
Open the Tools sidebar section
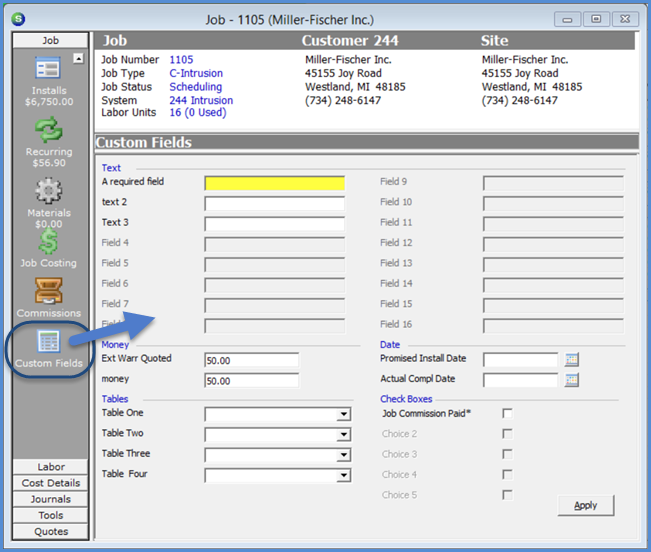click(x=51, y=515)
